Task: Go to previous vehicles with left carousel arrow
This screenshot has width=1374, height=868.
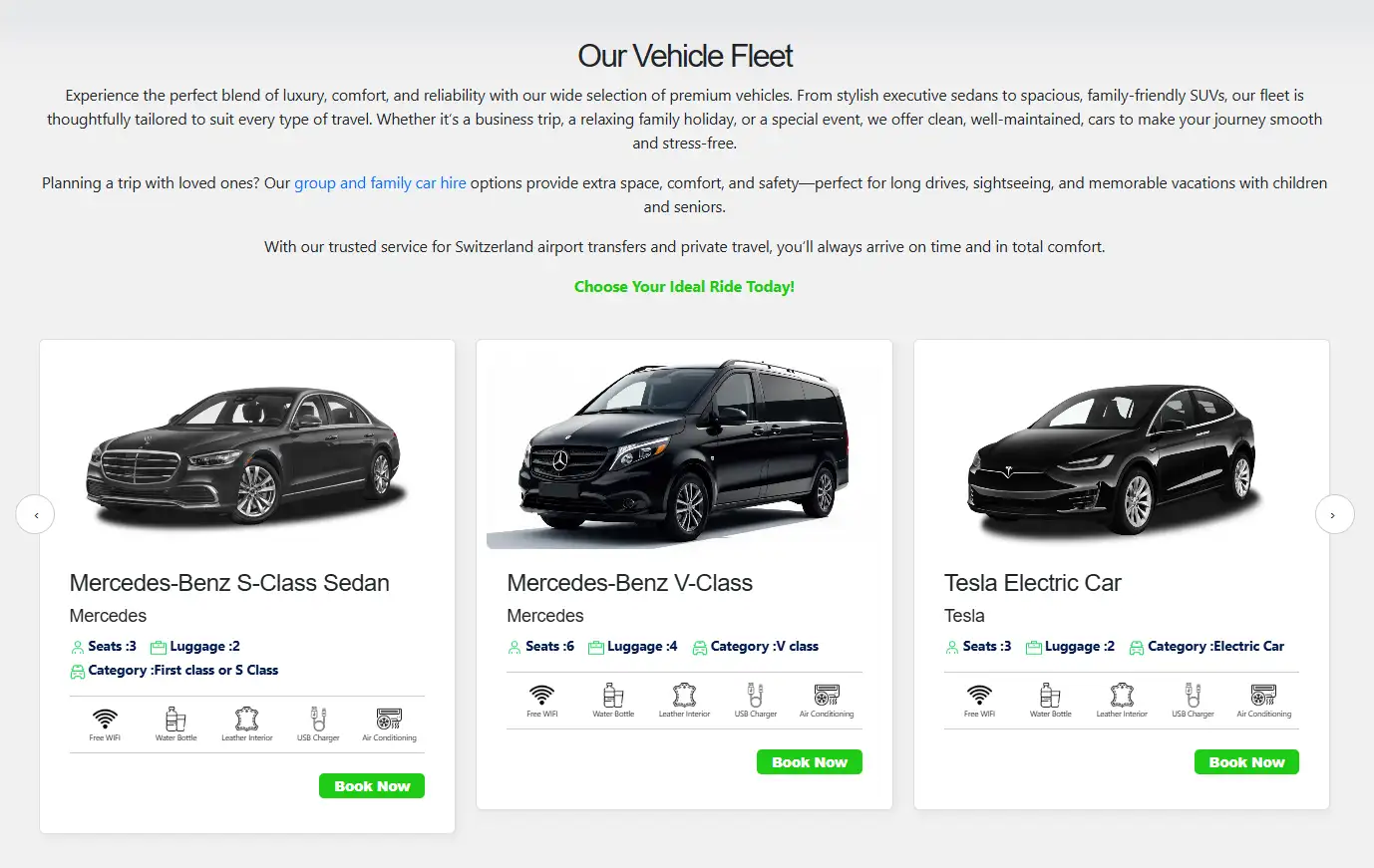Action: (x=35, y=514)
